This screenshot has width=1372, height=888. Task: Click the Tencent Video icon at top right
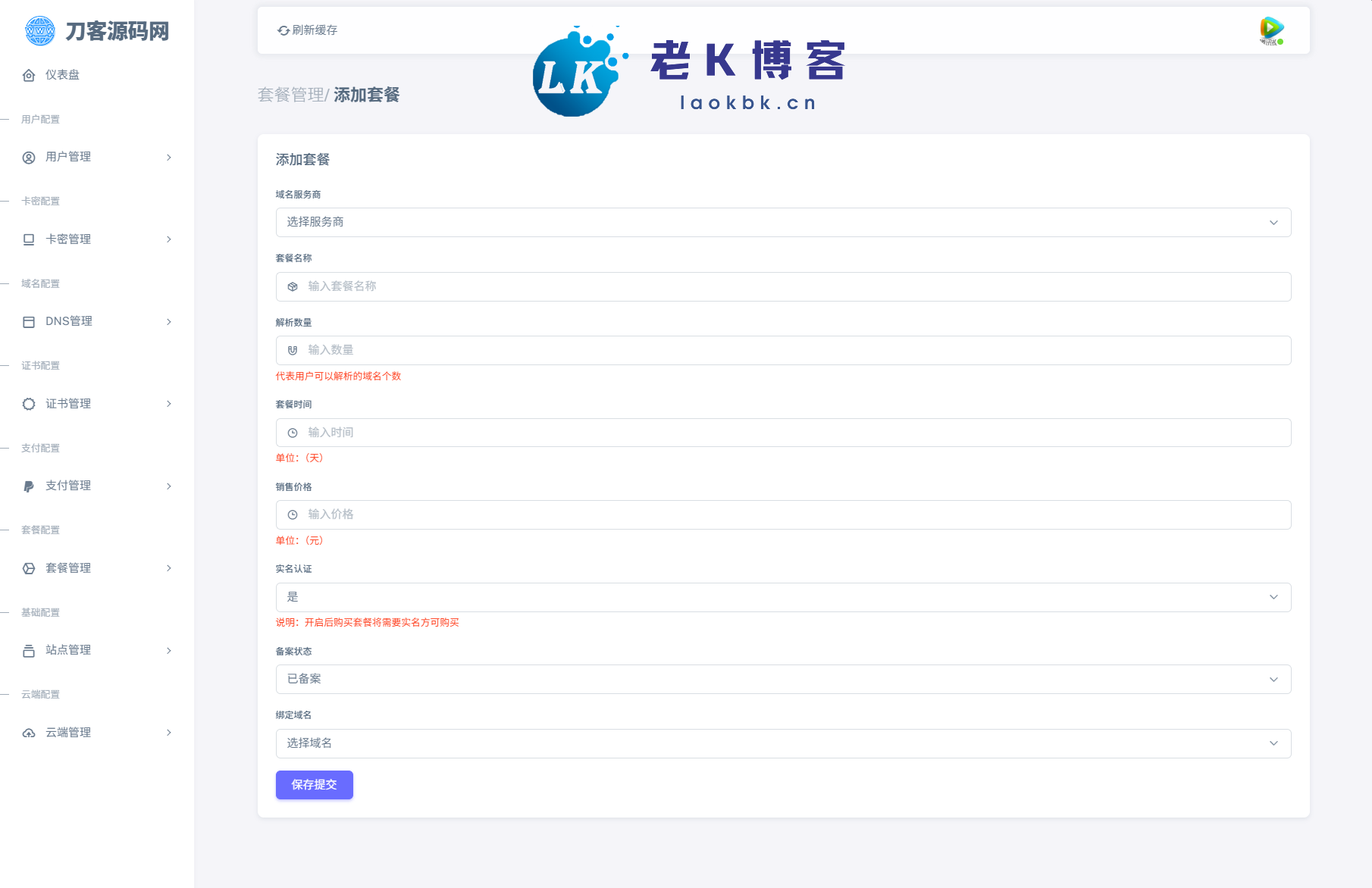pos(1271,30)
